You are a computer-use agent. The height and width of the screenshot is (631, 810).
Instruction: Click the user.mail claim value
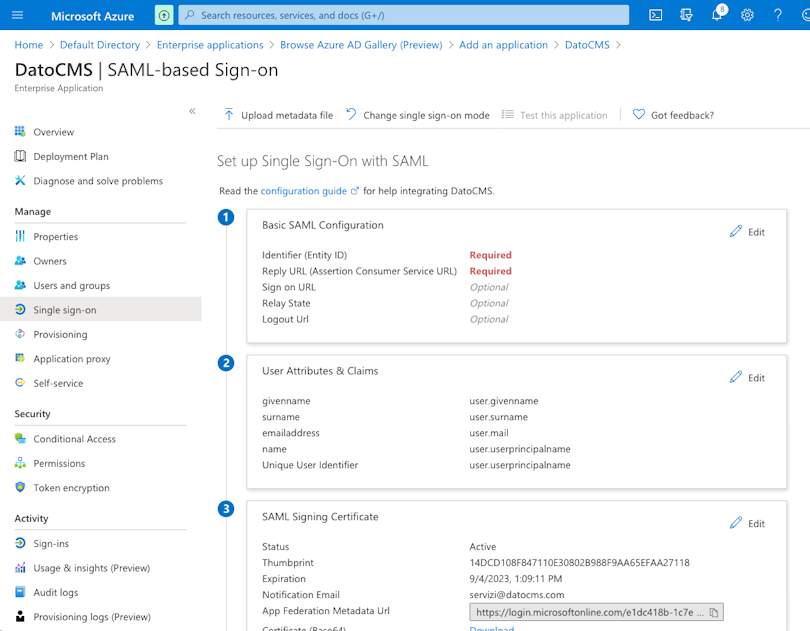(489, 433)
